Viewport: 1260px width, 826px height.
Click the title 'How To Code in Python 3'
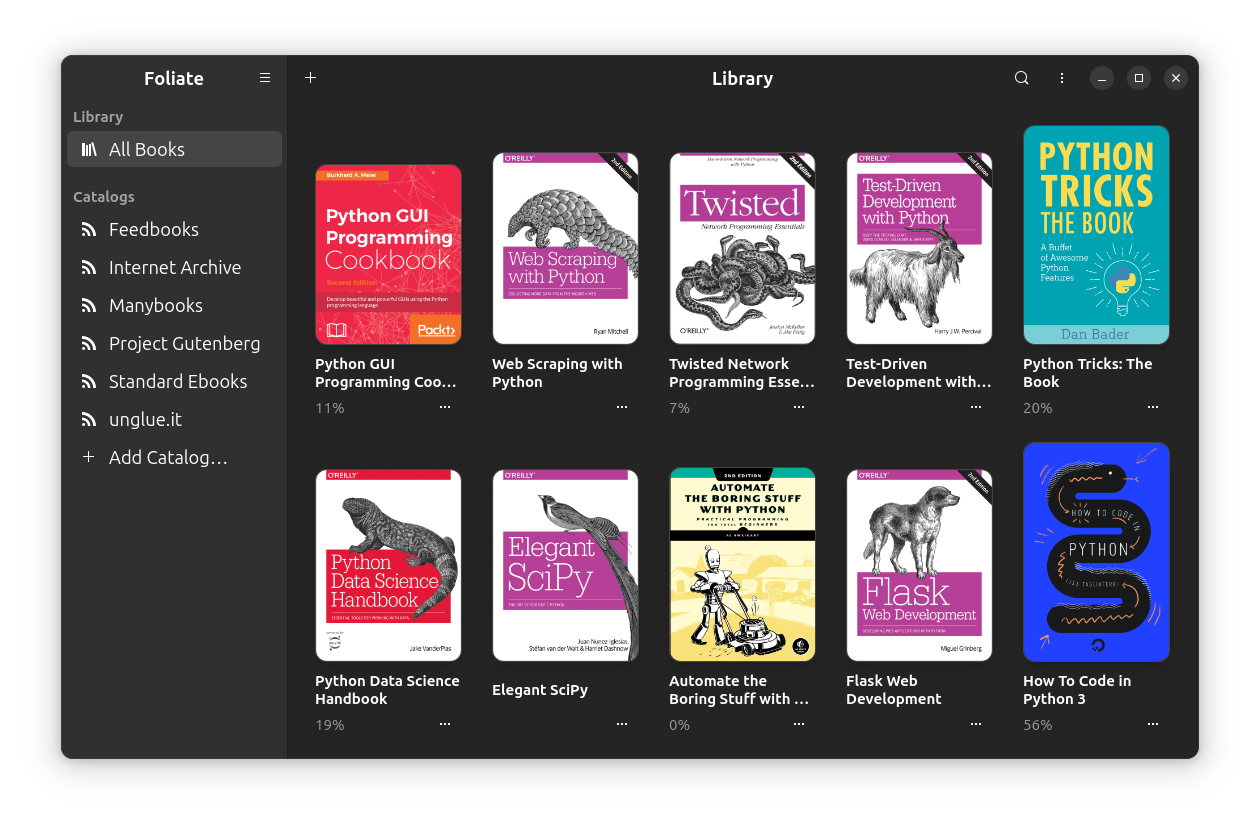pos(1077,690)
